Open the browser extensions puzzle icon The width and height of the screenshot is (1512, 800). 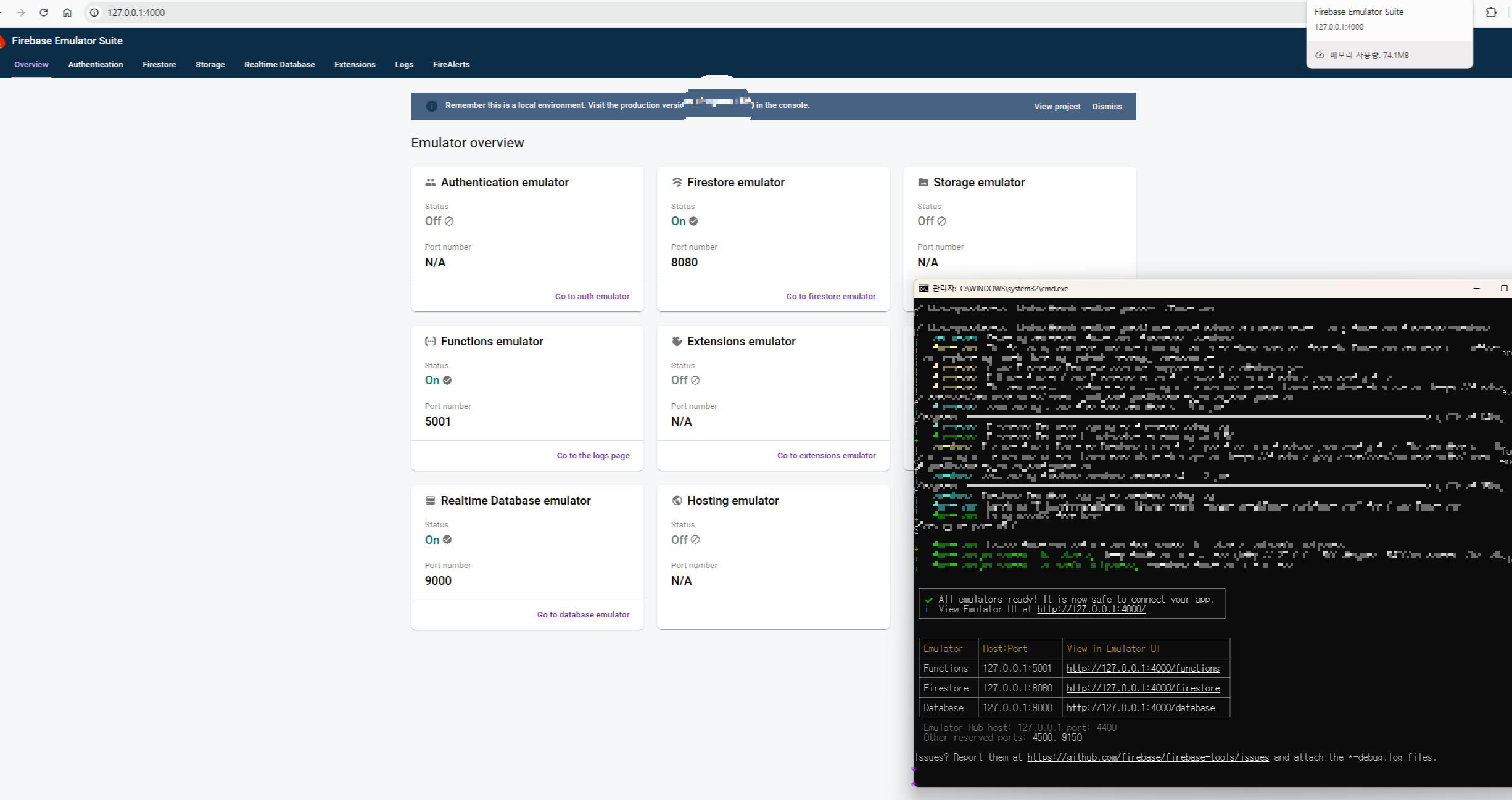(1491, 12)
